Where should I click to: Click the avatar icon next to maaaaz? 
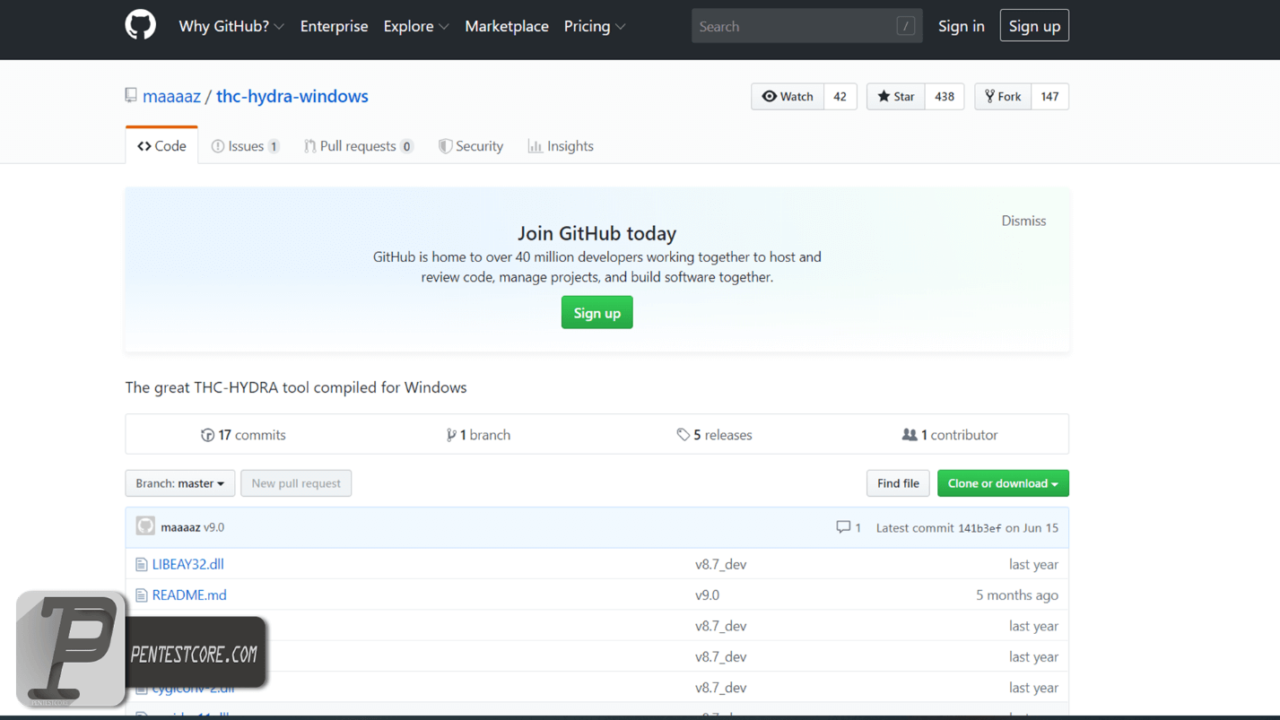point(145,527)
